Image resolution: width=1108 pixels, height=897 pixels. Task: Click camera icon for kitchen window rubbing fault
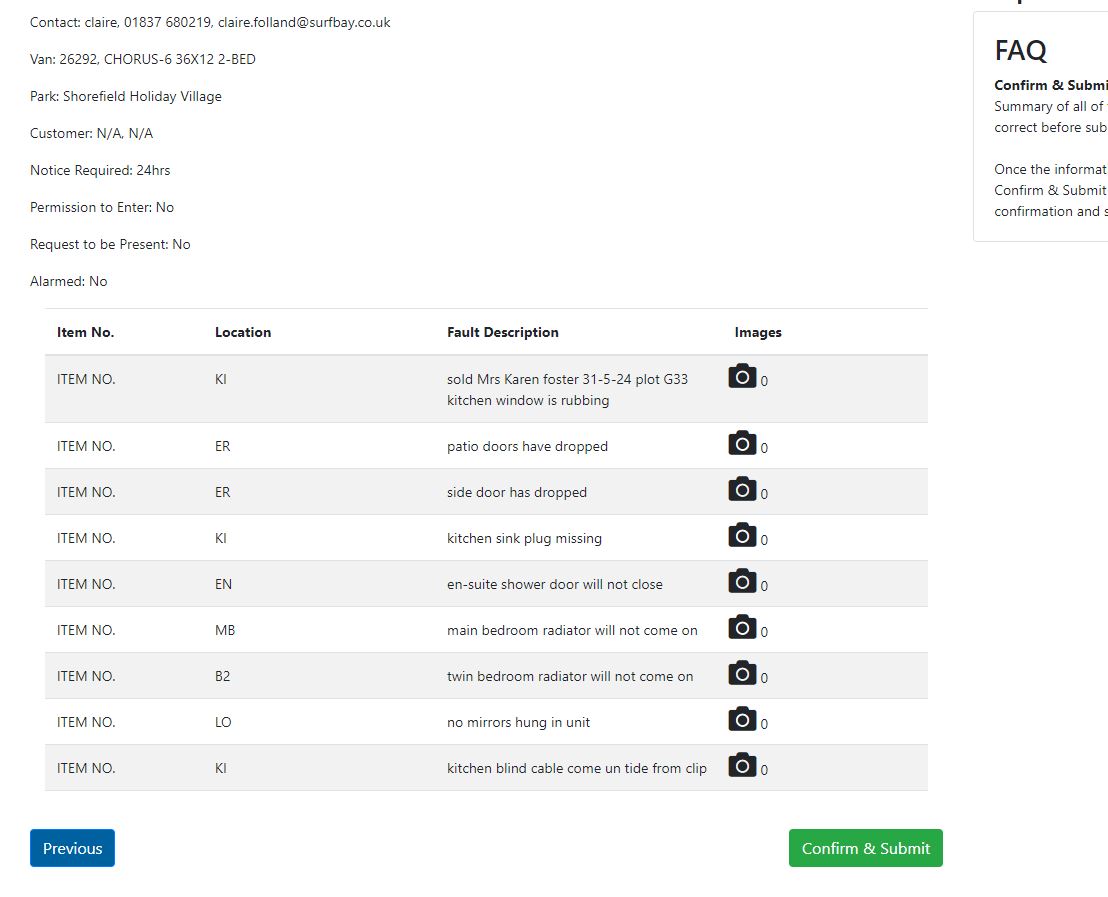(x=742, y=376)
